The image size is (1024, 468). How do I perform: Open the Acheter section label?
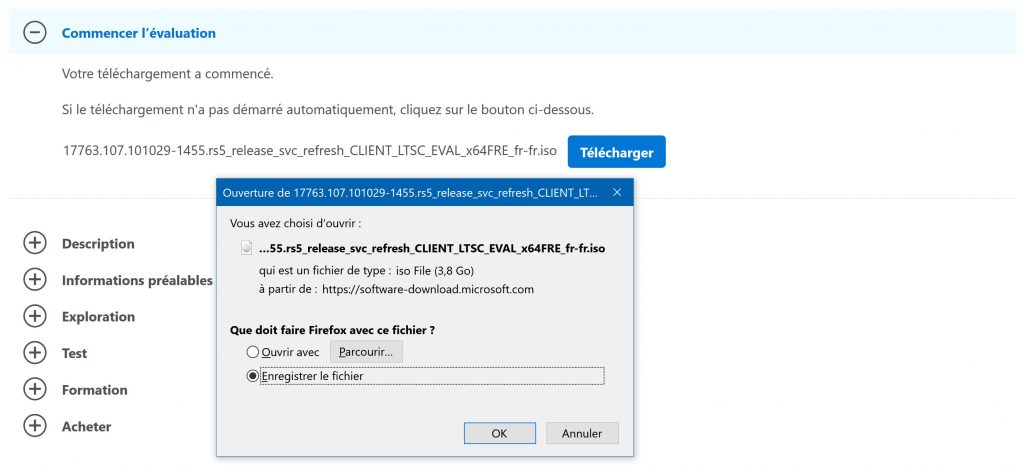tap(86, 426)
